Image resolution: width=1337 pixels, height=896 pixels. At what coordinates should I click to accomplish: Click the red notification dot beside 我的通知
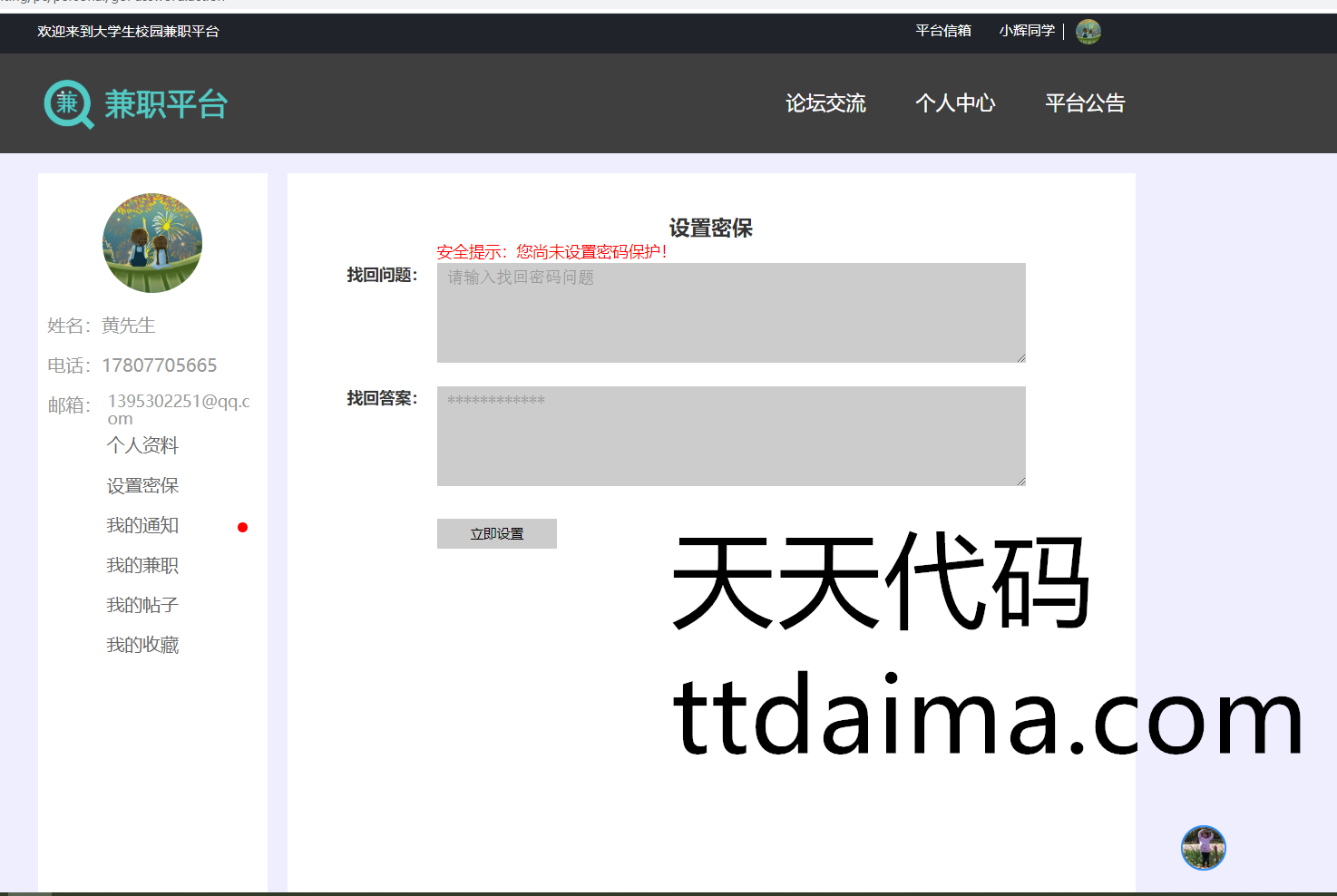[x=242, y=527]
